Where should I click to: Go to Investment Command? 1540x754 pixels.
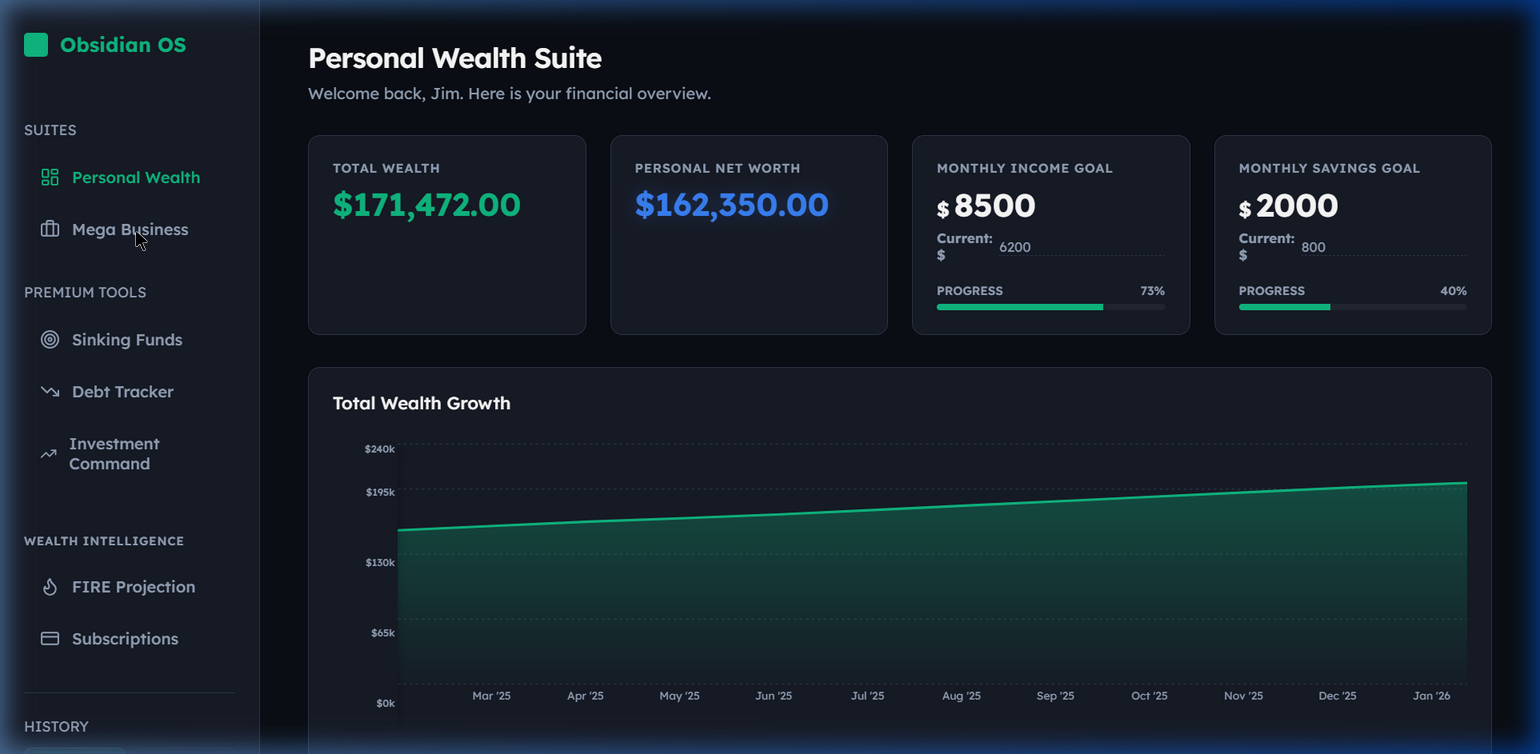(130, 454)
